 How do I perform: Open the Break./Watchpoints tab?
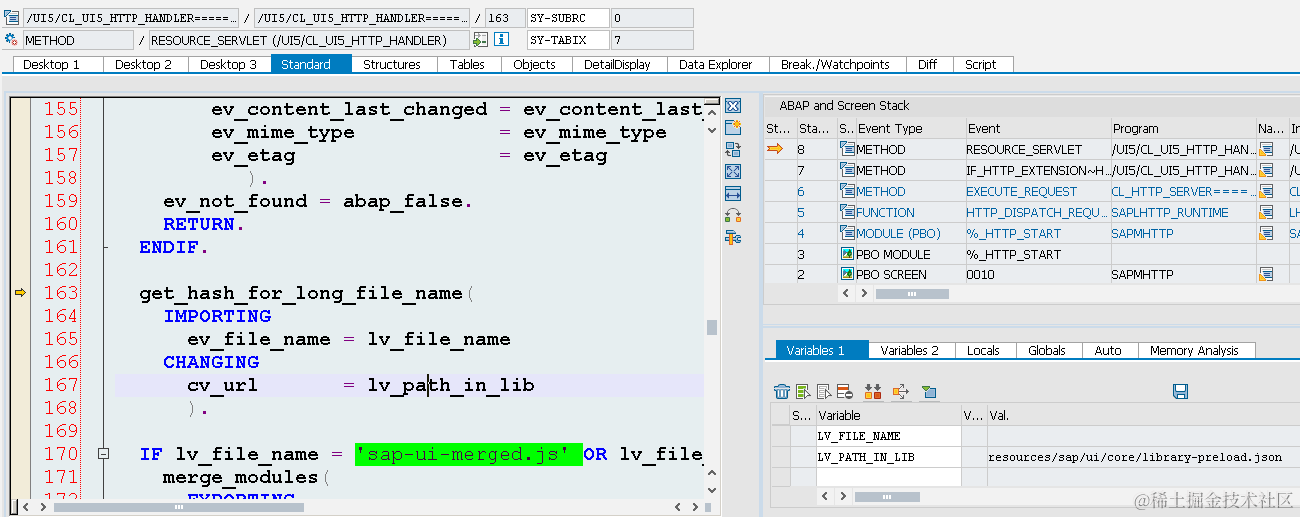835,64
